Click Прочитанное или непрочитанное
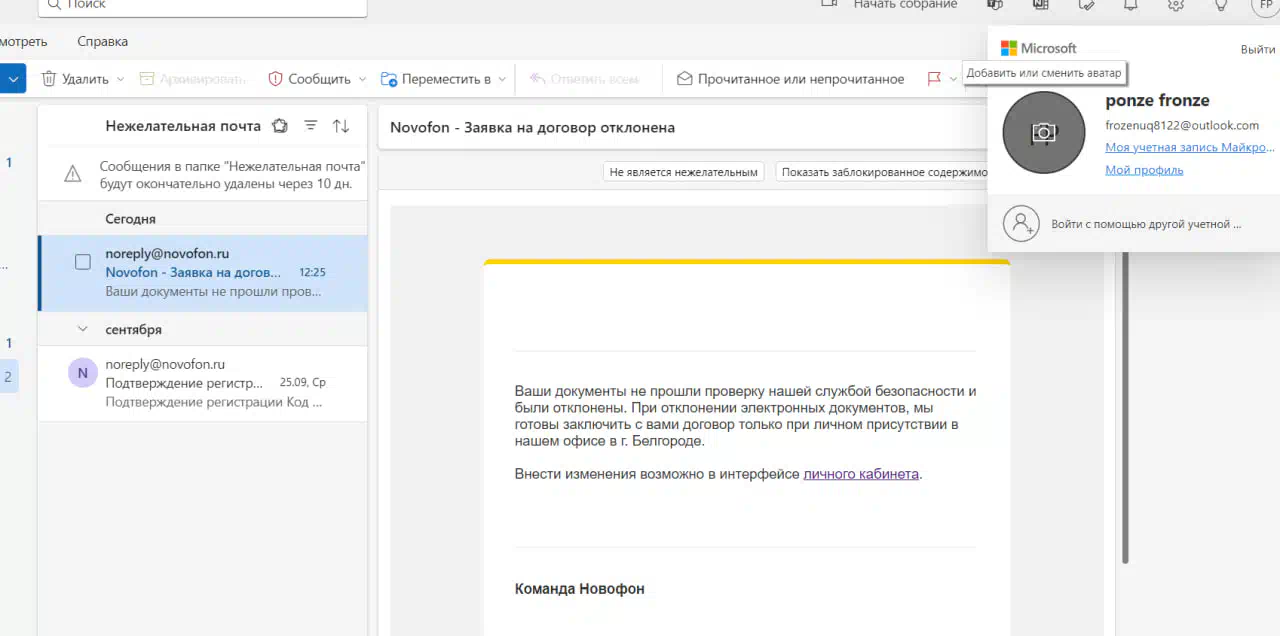 click(790, 79)
